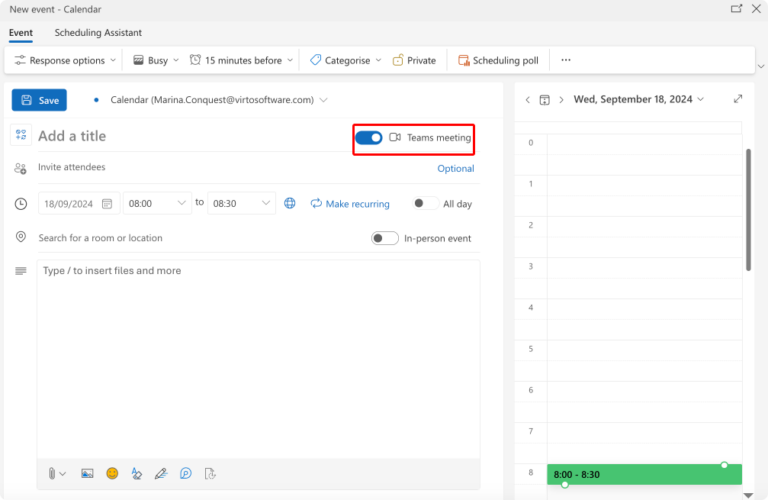Enable the In-person event toggle
The height and width of the screenshot is (500, 768).
pyautogui.click(x=384, y=238)
